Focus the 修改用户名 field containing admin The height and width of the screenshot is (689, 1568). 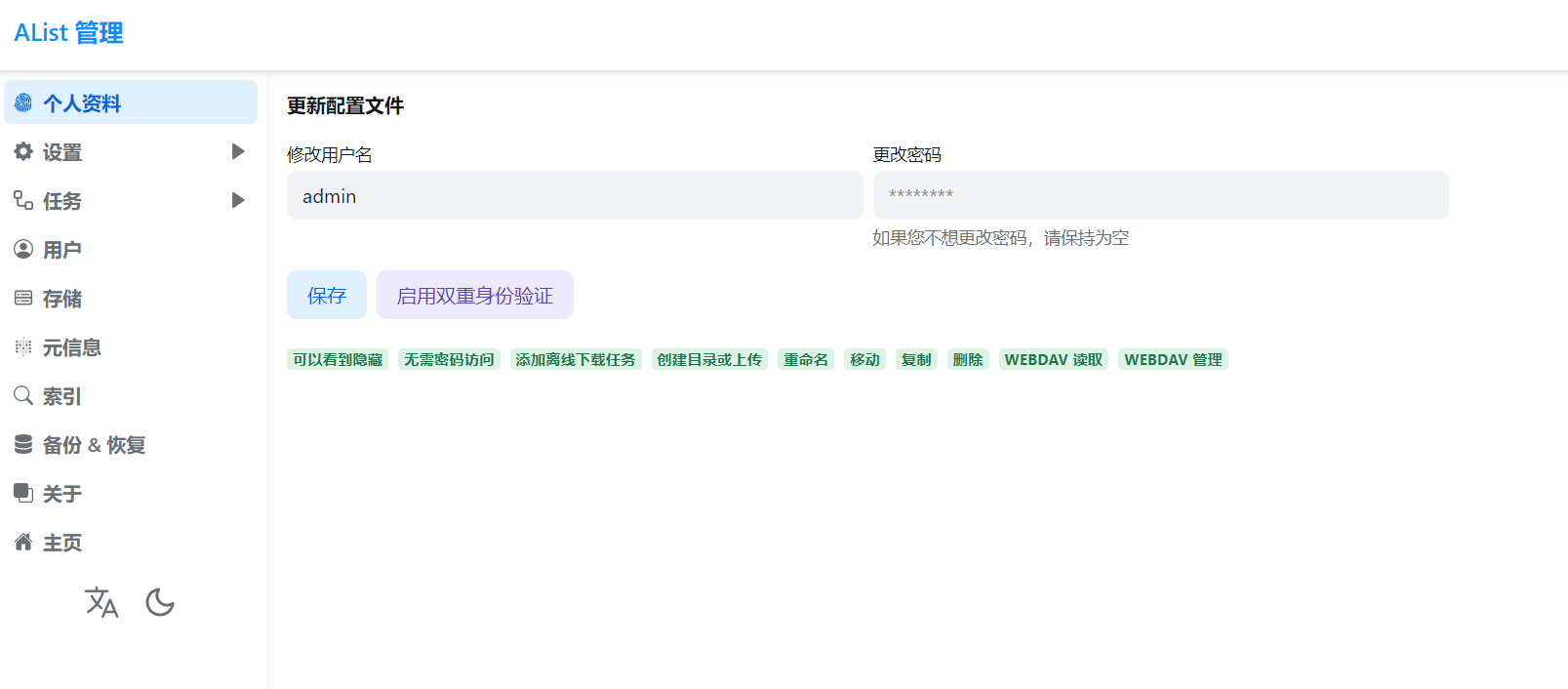tap(575, 195)
